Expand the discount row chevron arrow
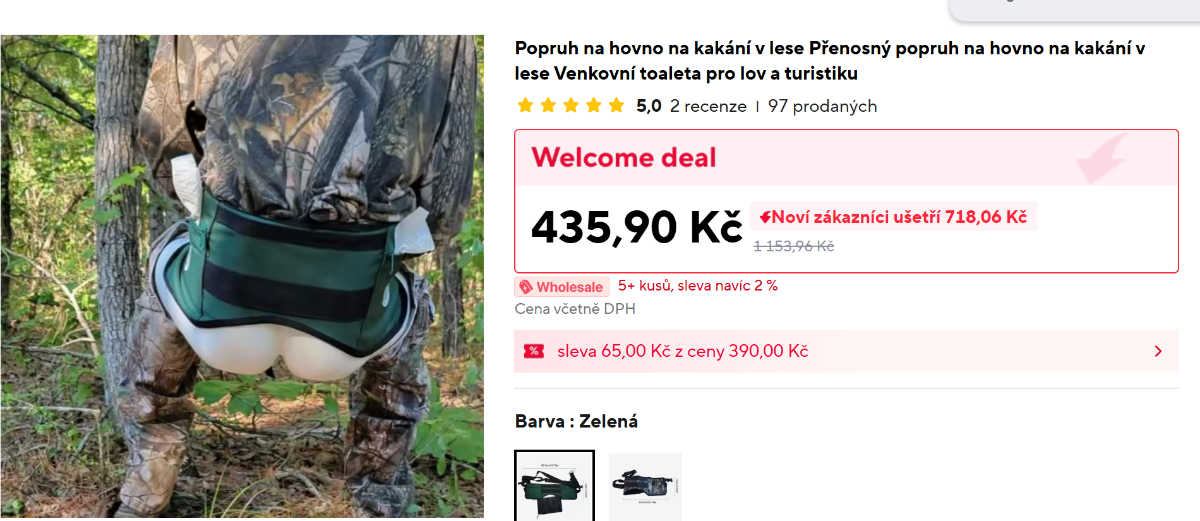Viewport: 1200px width, 521px height. coord(1158,351)
